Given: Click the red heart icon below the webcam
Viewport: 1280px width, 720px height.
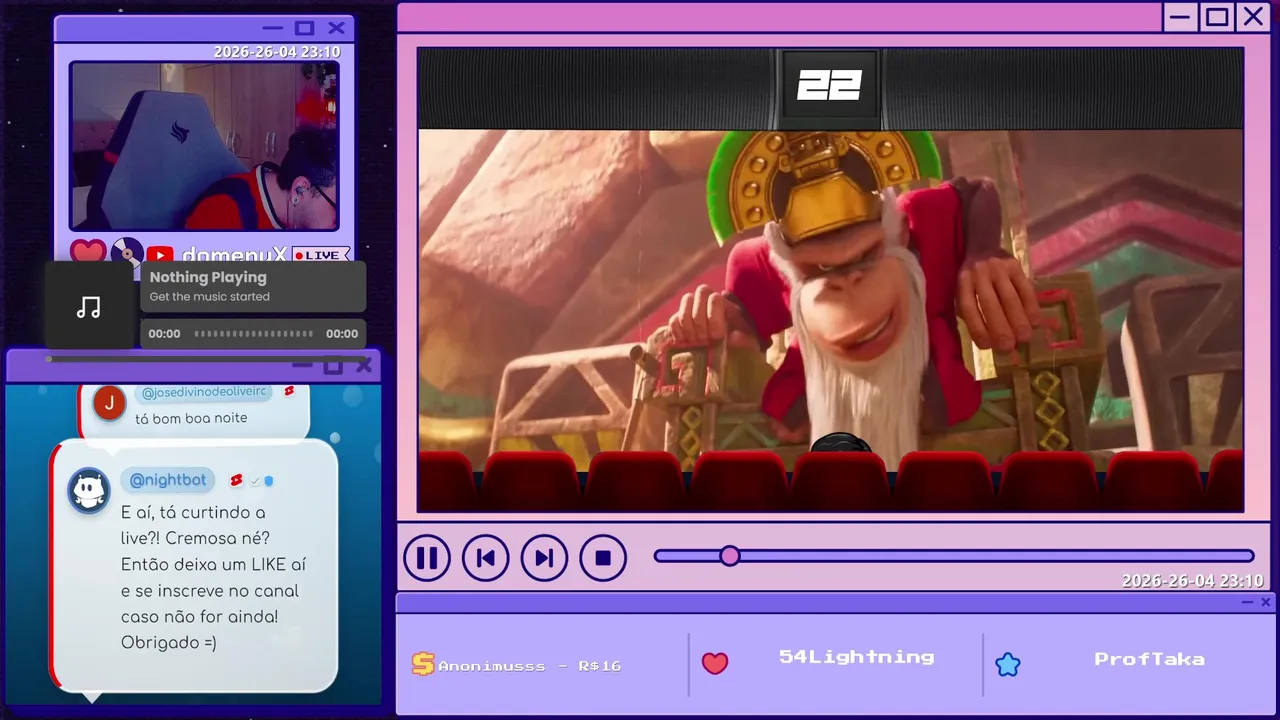Looking at the screenshot, I should point(88,254).
